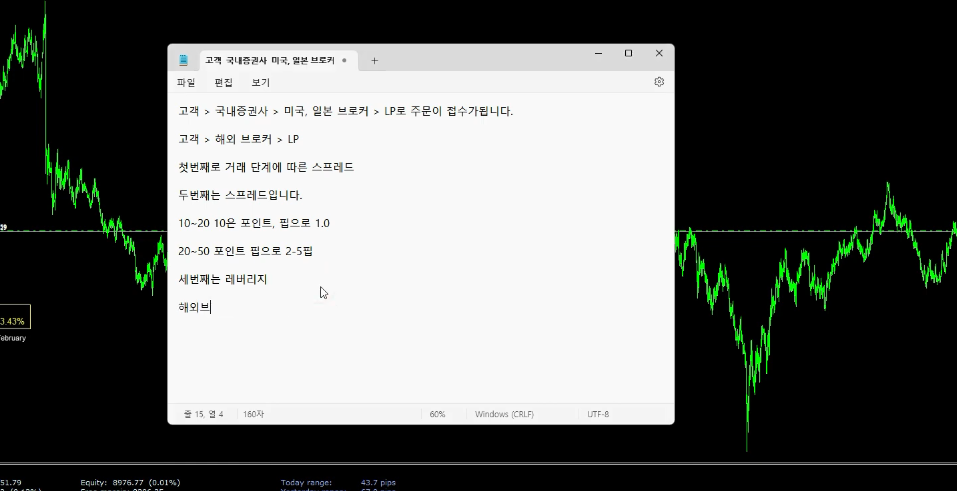Image resolution: width=957 pixels, height=491 pixels.
Task: Open the 보기 menu in Notepad
Action: click(x=261, y=82)
